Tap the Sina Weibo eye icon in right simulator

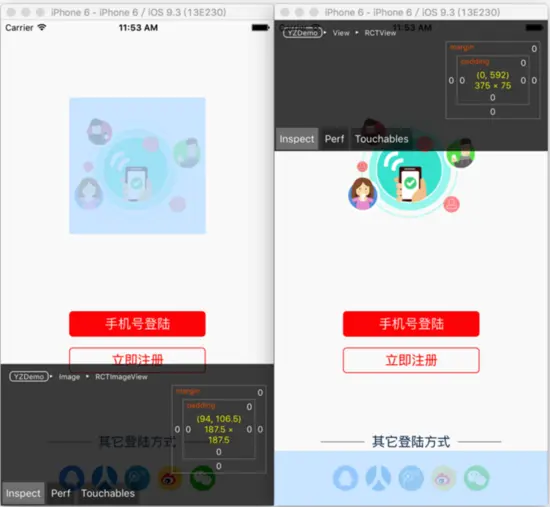[444, 478]
